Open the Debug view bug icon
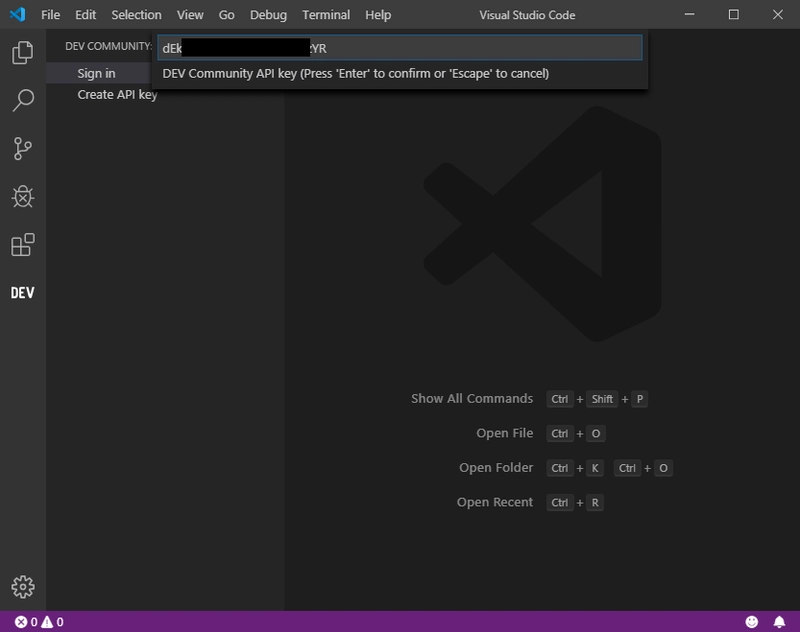 22,196
